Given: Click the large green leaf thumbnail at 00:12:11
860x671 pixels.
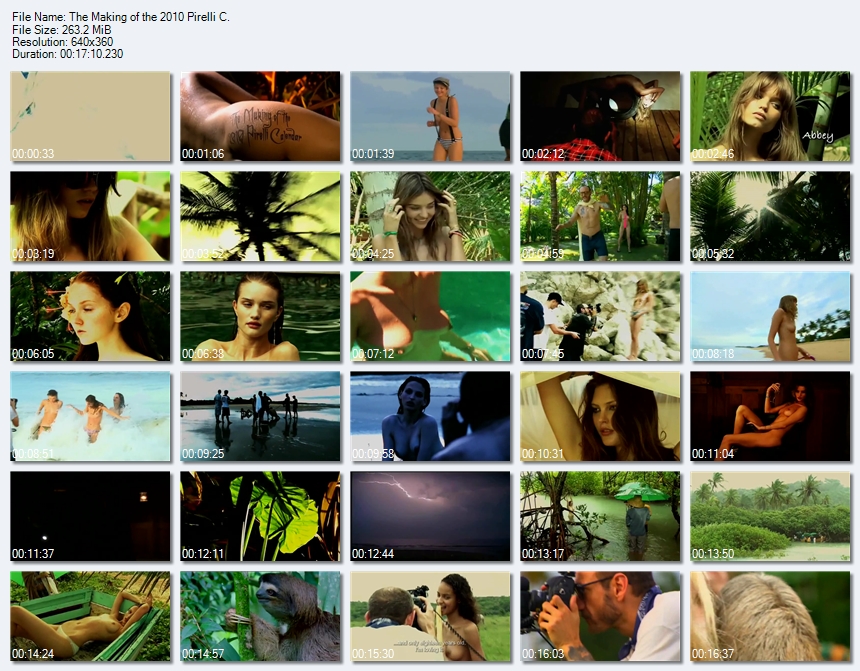Looking at the screenshot, I should (x=260, y=516).
